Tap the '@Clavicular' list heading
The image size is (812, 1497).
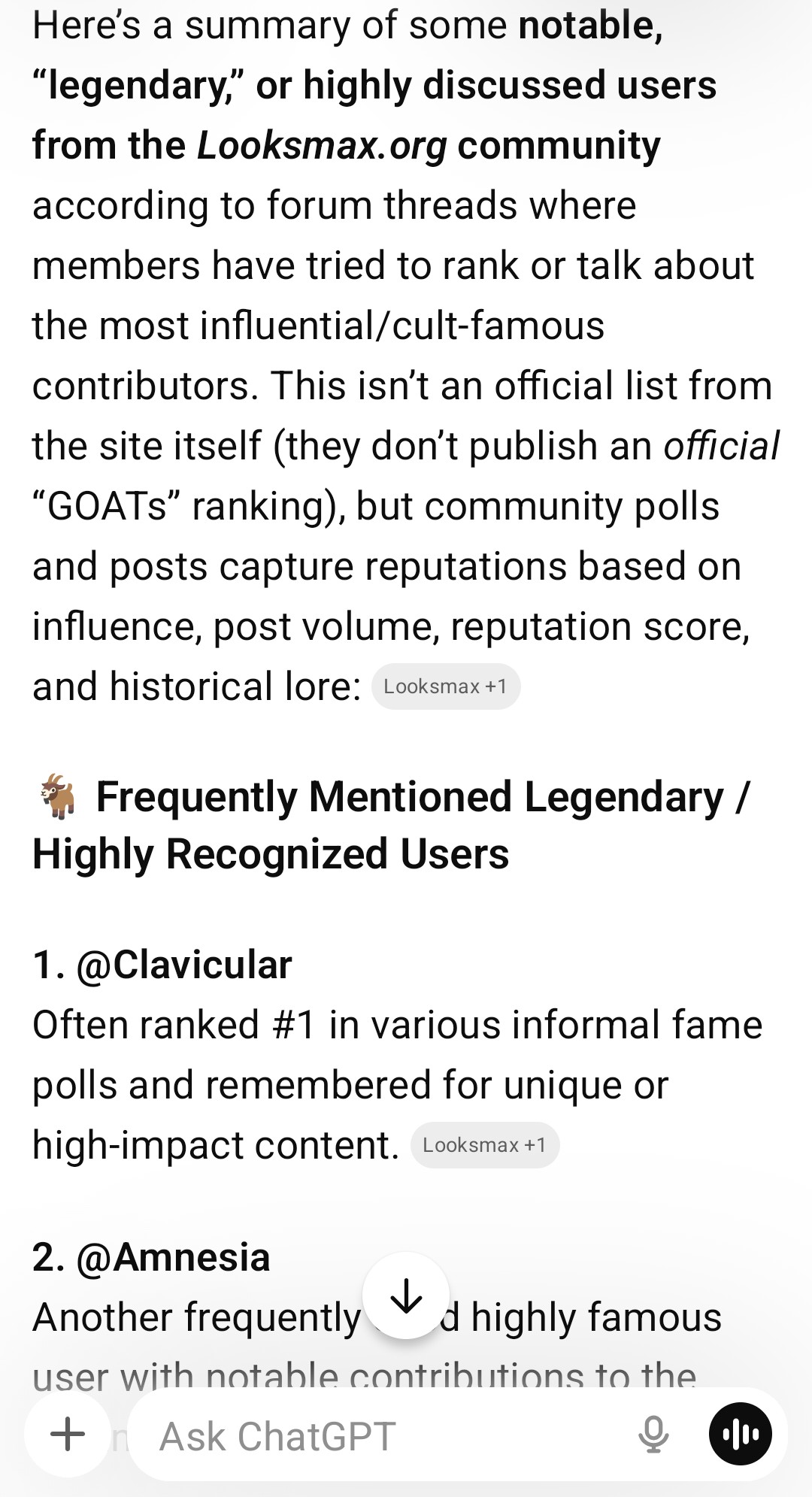183,965
